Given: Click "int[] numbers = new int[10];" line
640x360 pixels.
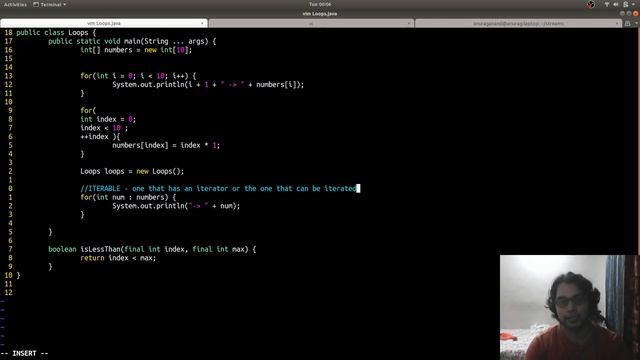Looking at the screenshot, I should click(x=136, y=50).
